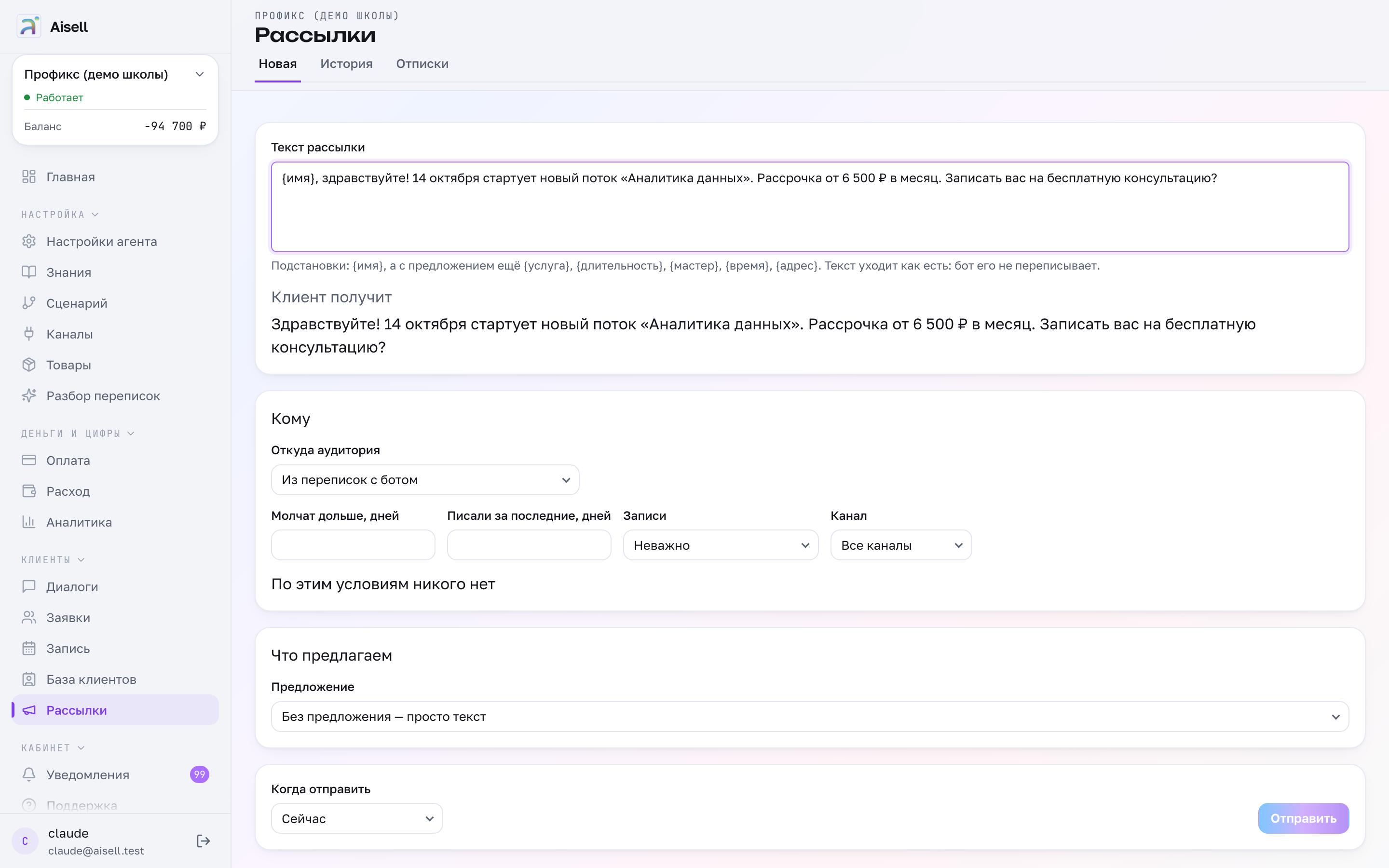This screenshot has height=868, width=1389.
Task: Switch to the Отписки tab
Action: tap(422, 64)
